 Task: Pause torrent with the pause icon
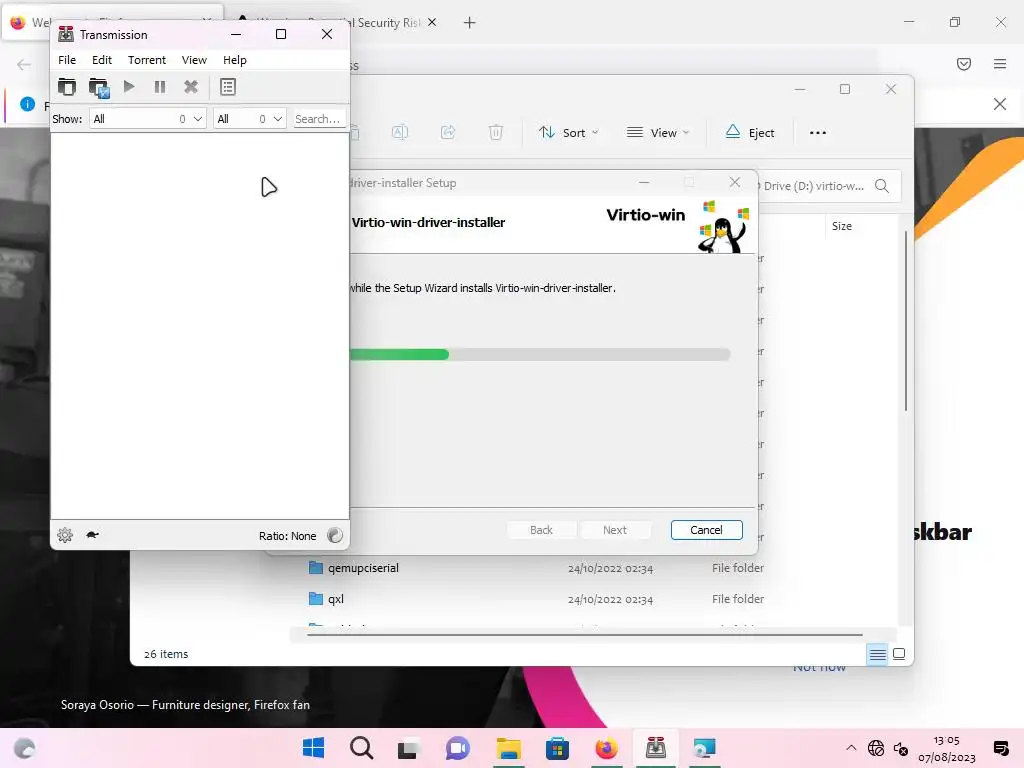tap(160, 87)
